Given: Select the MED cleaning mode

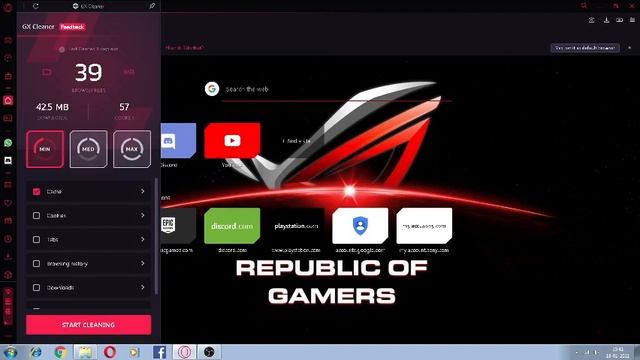Looking at the screenshot, I should 89,149.
